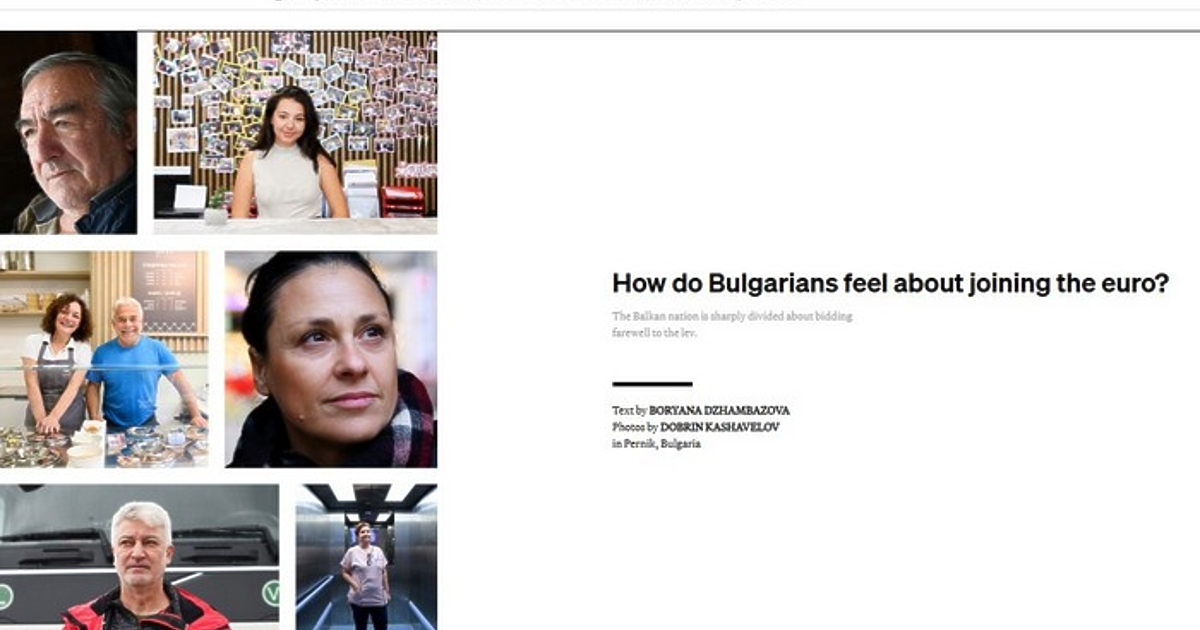Select the couple behind food counter photo

point(104,359)
